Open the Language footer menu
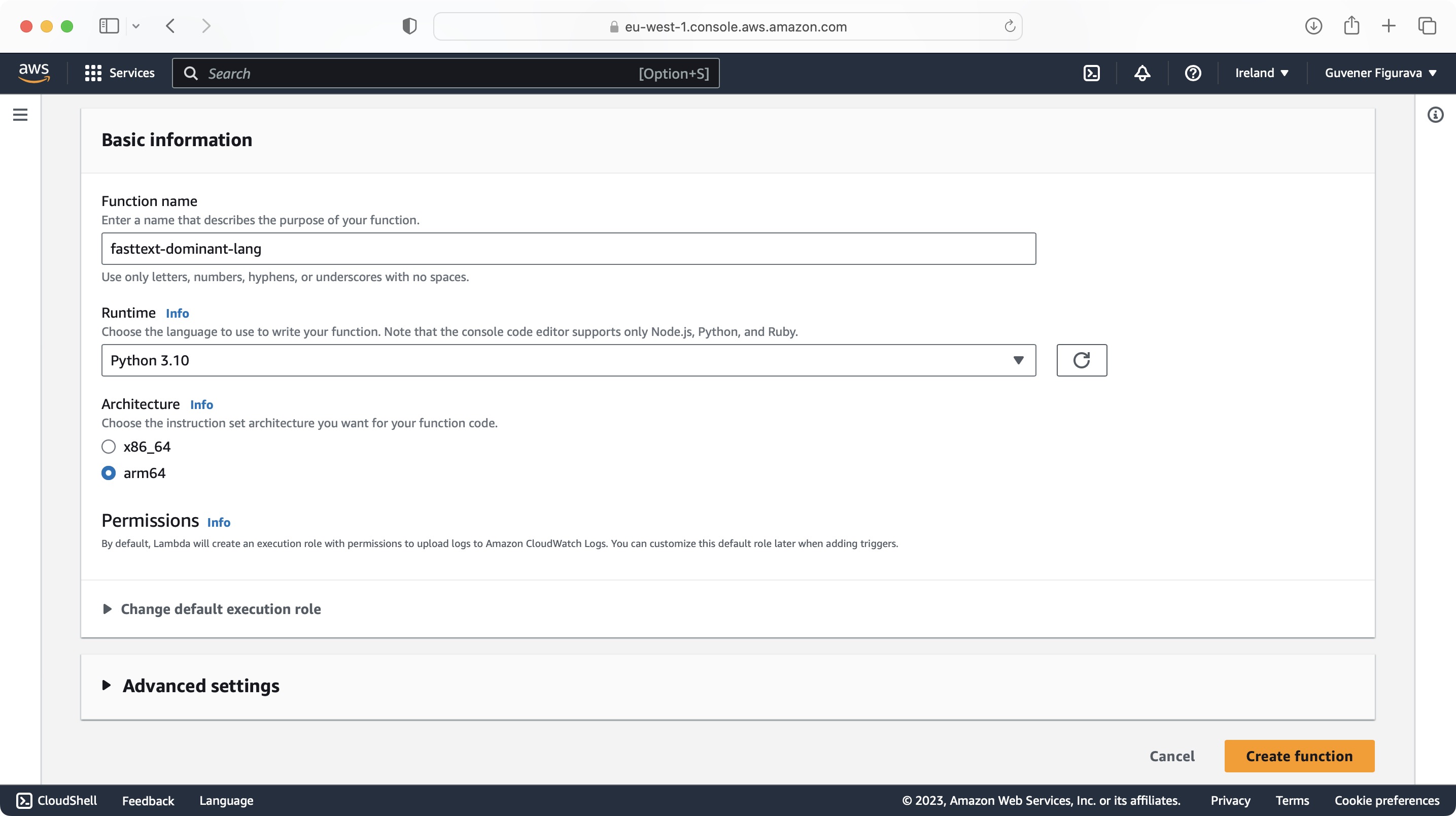 [226, 800]
